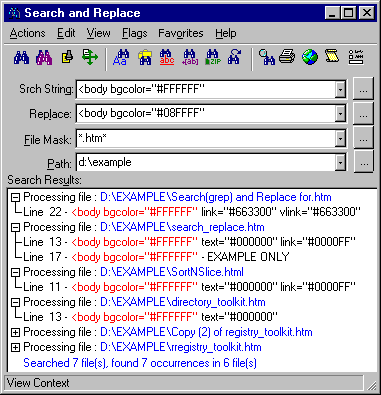
Task: Select Line 13 under search_replace.htm
Action: pyautogui.click(x=189, y=242)
